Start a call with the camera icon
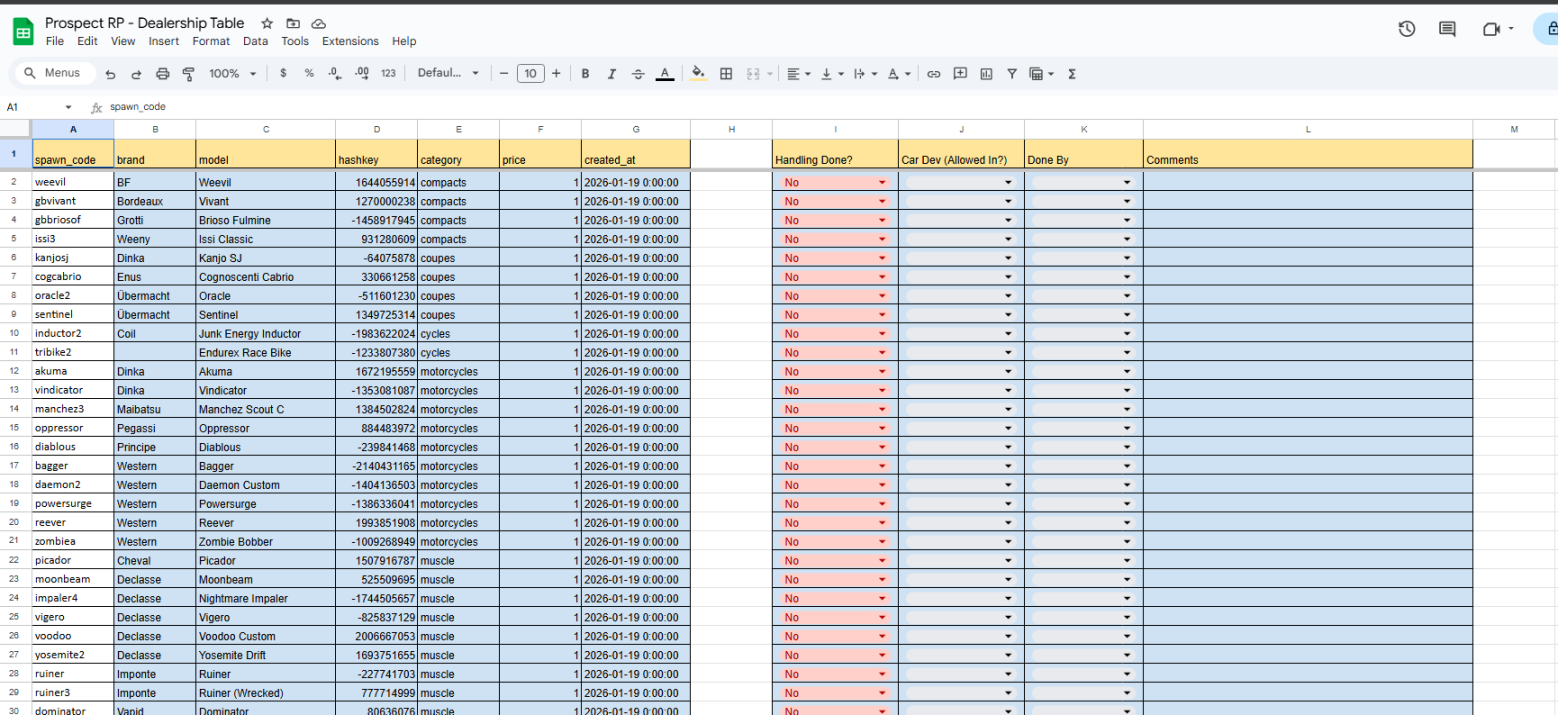Image resolution: width=1558 pixels, height=715 pixels. 1493,29
